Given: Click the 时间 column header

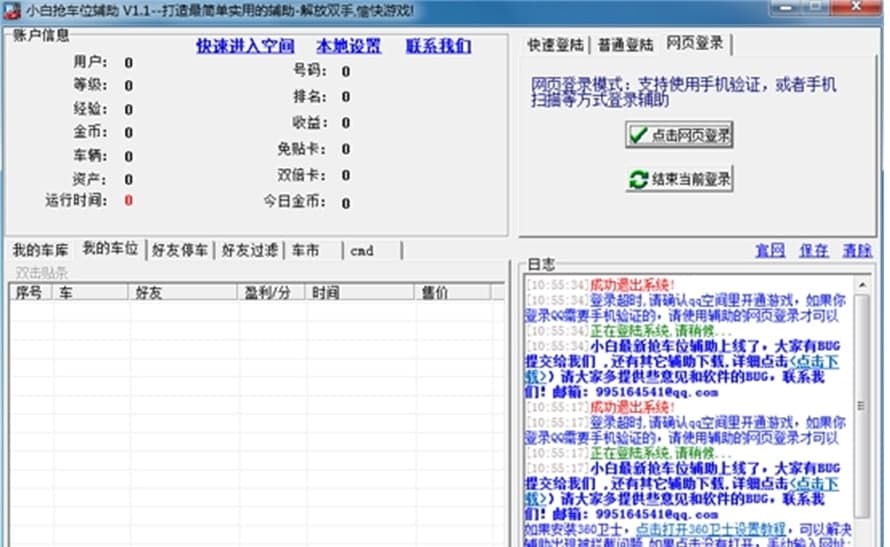Looking at the screenshot, I should 359,292.
